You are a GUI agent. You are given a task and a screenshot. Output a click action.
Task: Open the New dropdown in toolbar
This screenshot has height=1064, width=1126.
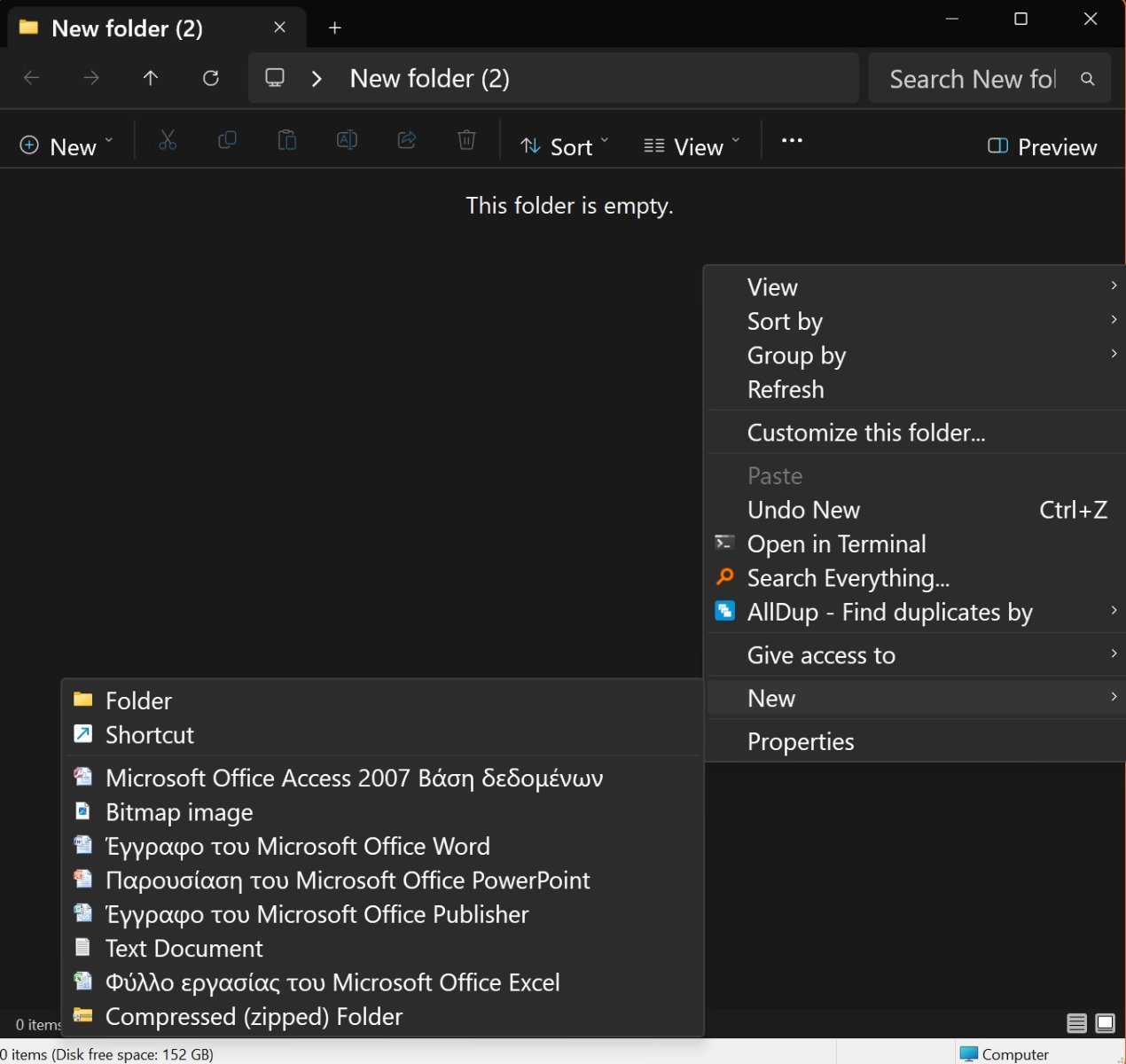(x=66, y=146)
